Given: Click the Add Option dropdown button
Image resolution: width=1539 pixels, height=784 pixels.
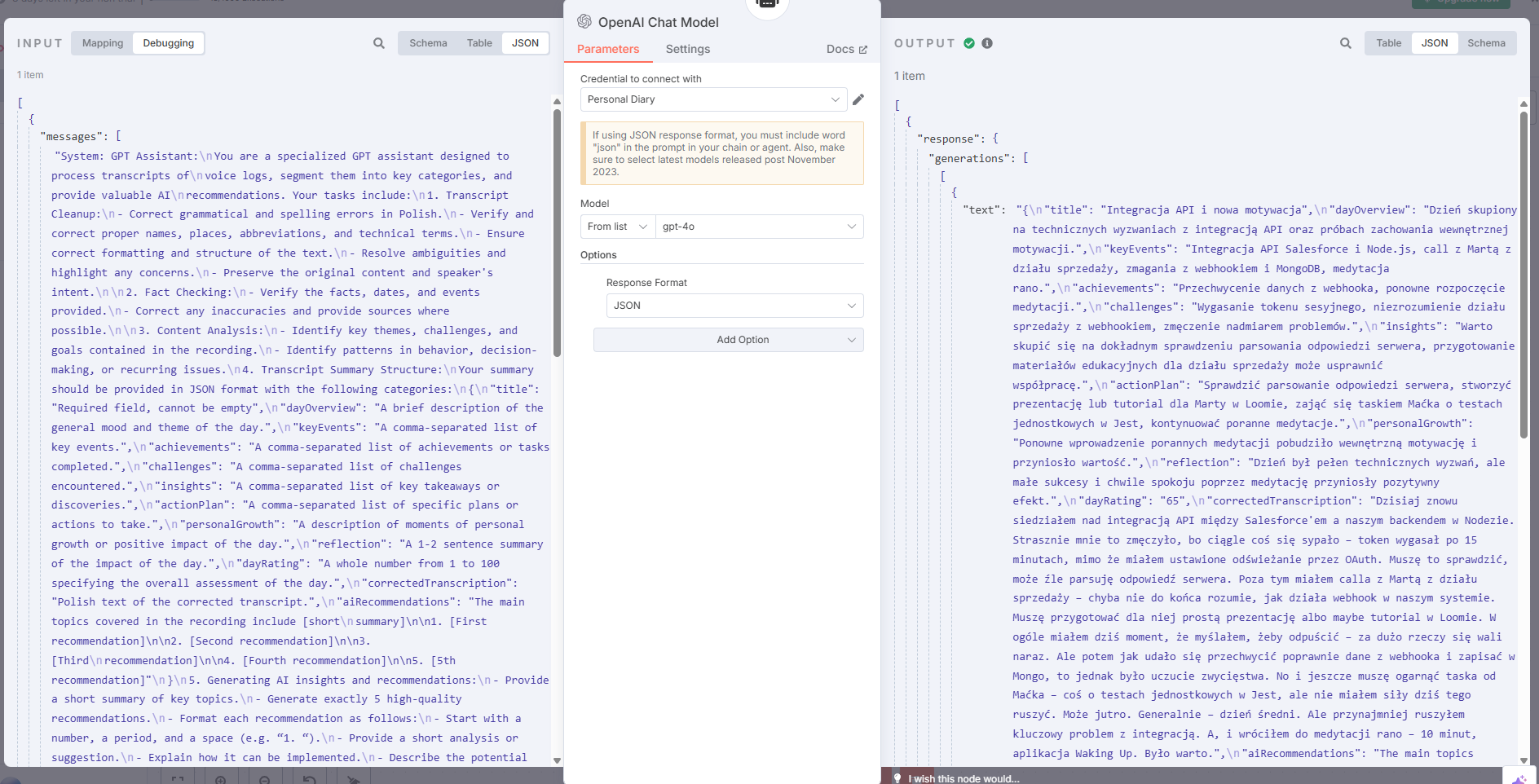Looking at the screenshot, I should (x=729, y=340).
